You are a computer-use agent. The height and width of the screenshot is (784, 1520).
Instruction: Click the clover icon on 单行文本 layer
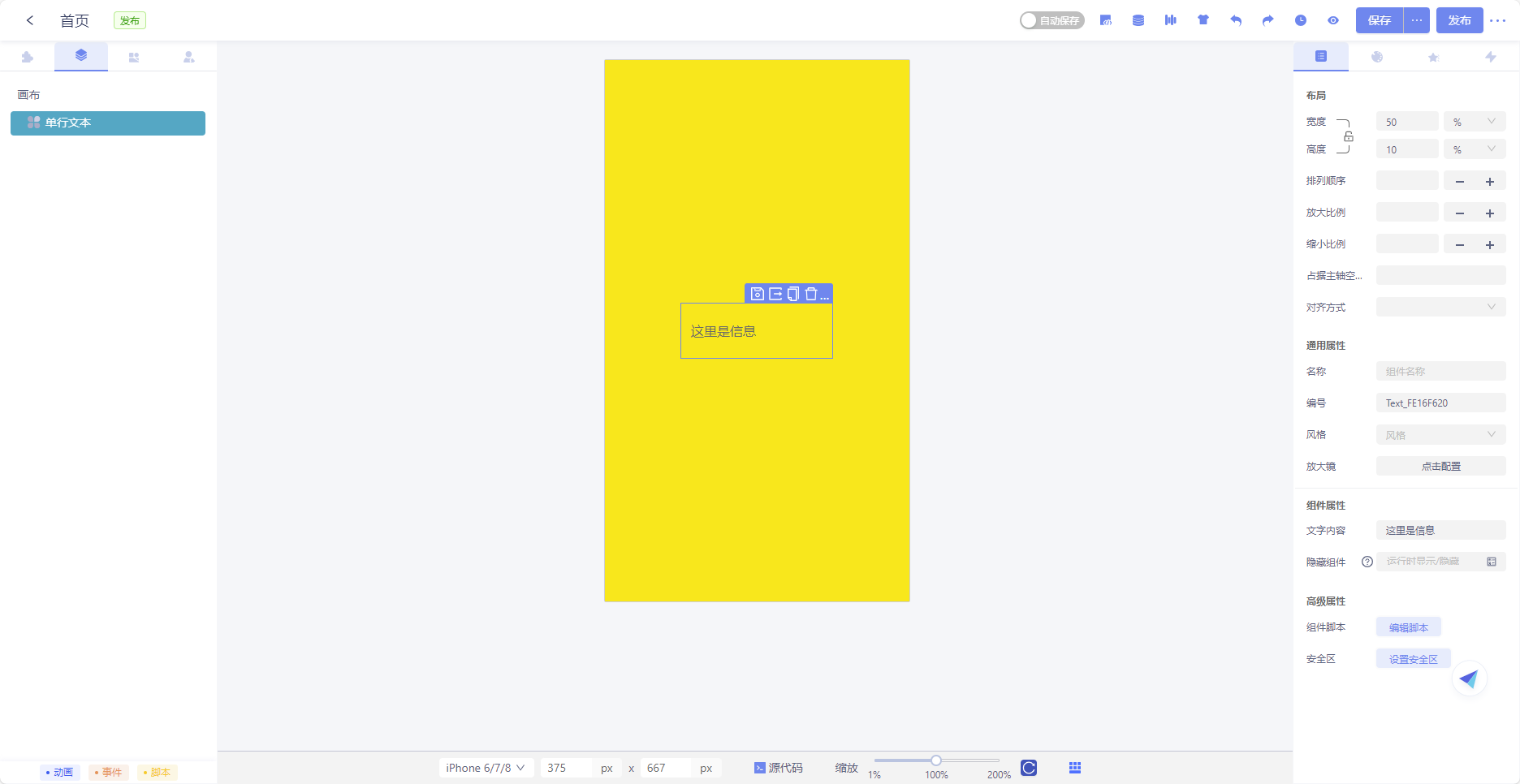point(34,123)
